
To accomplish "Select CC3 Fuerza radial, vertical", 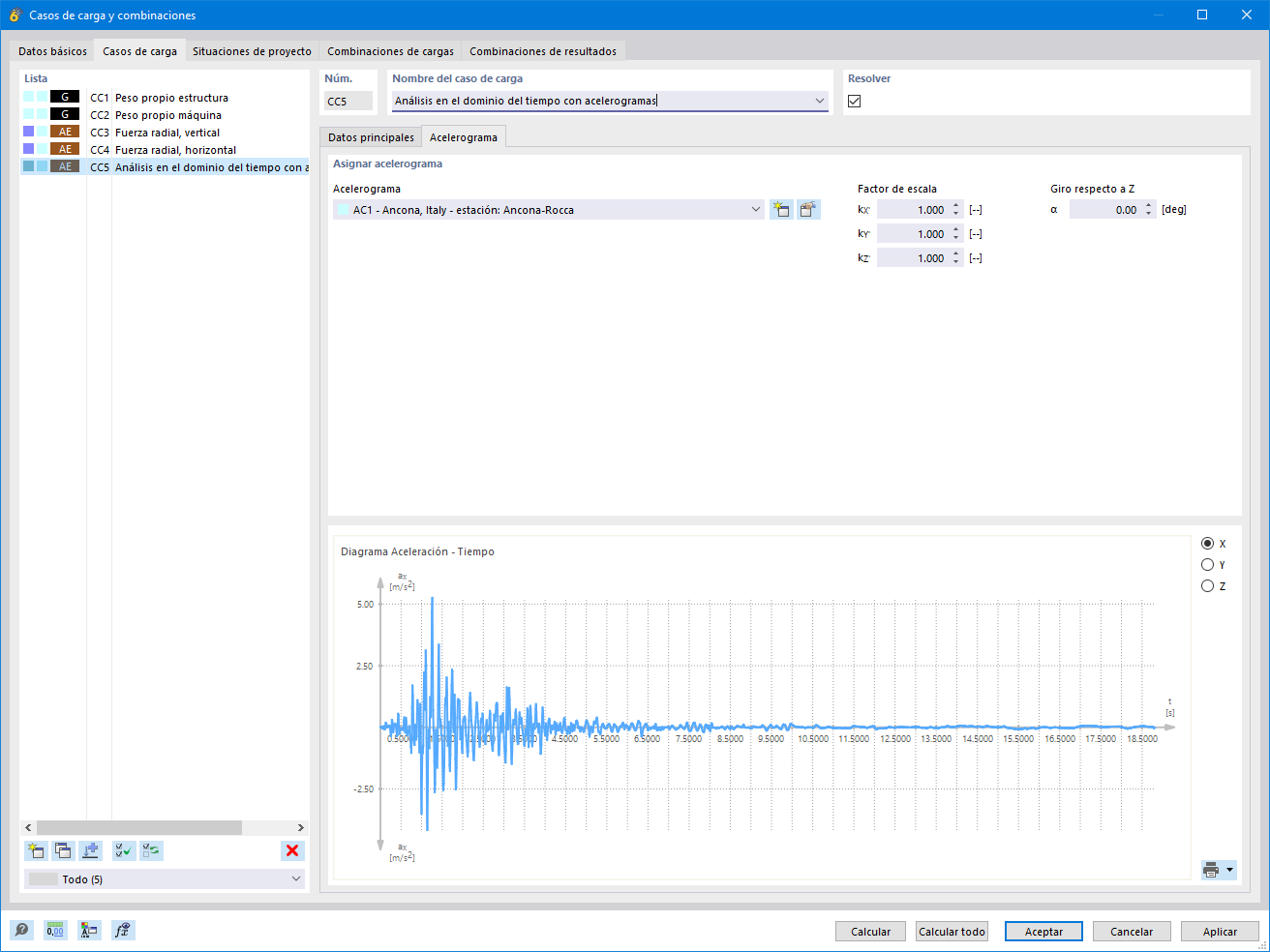I will [x=165, y=132].
